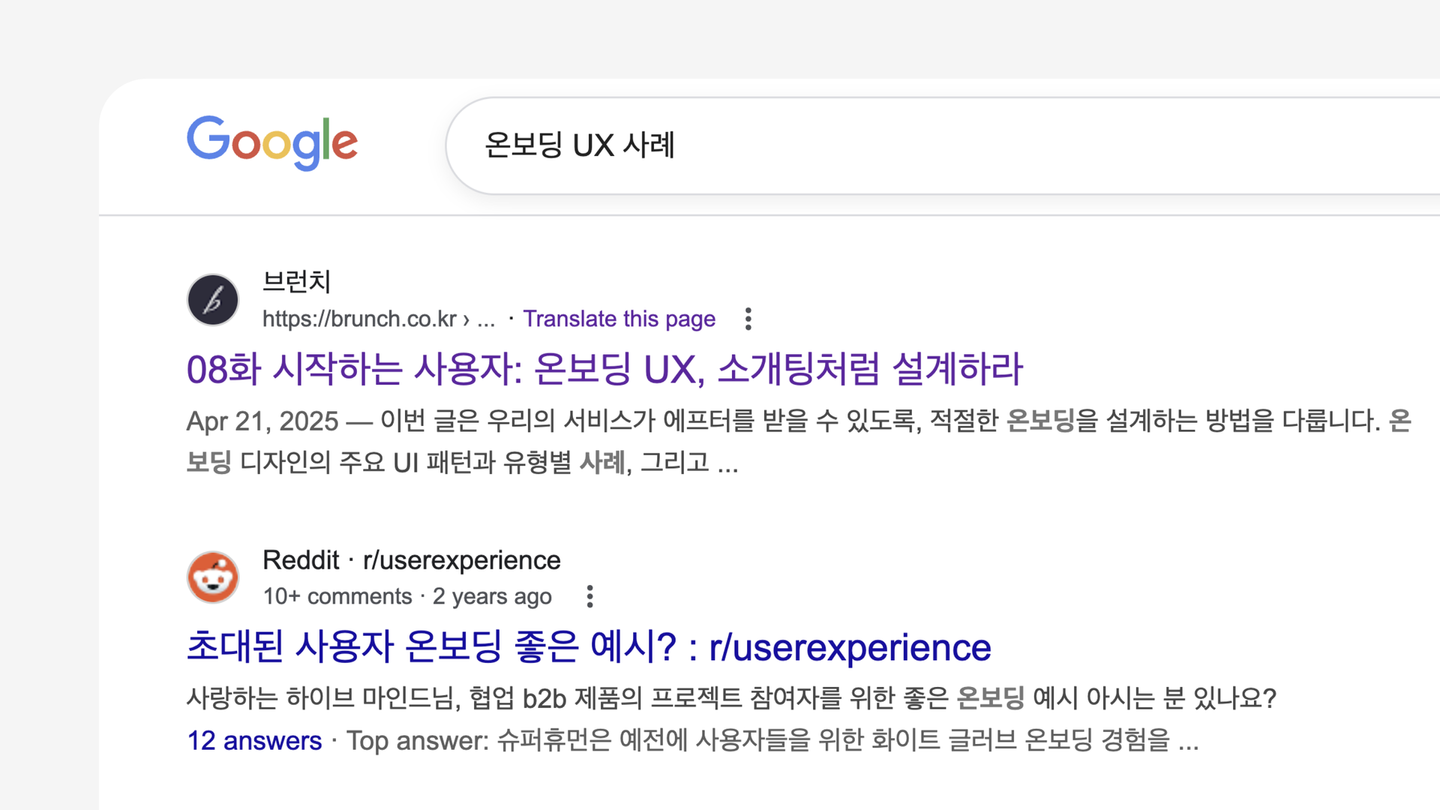The height and width of the screenshot is (810, 1440).
Task: Click Translate this page link
Action: coord(619,319)
